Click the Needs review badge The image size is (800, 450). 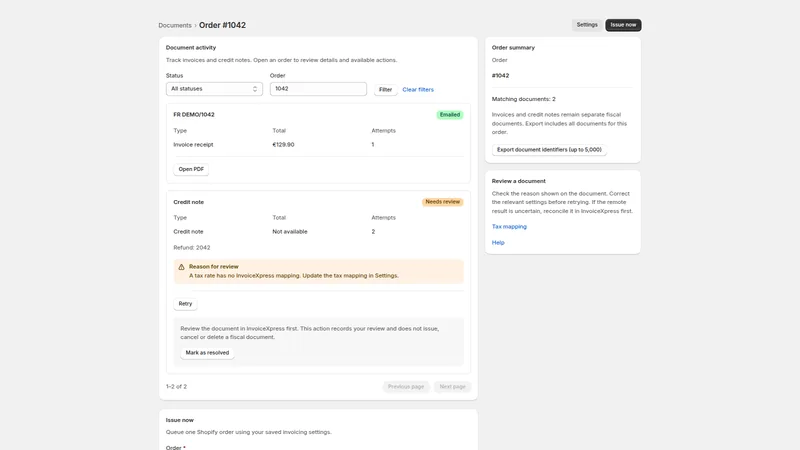click(442, 202)
